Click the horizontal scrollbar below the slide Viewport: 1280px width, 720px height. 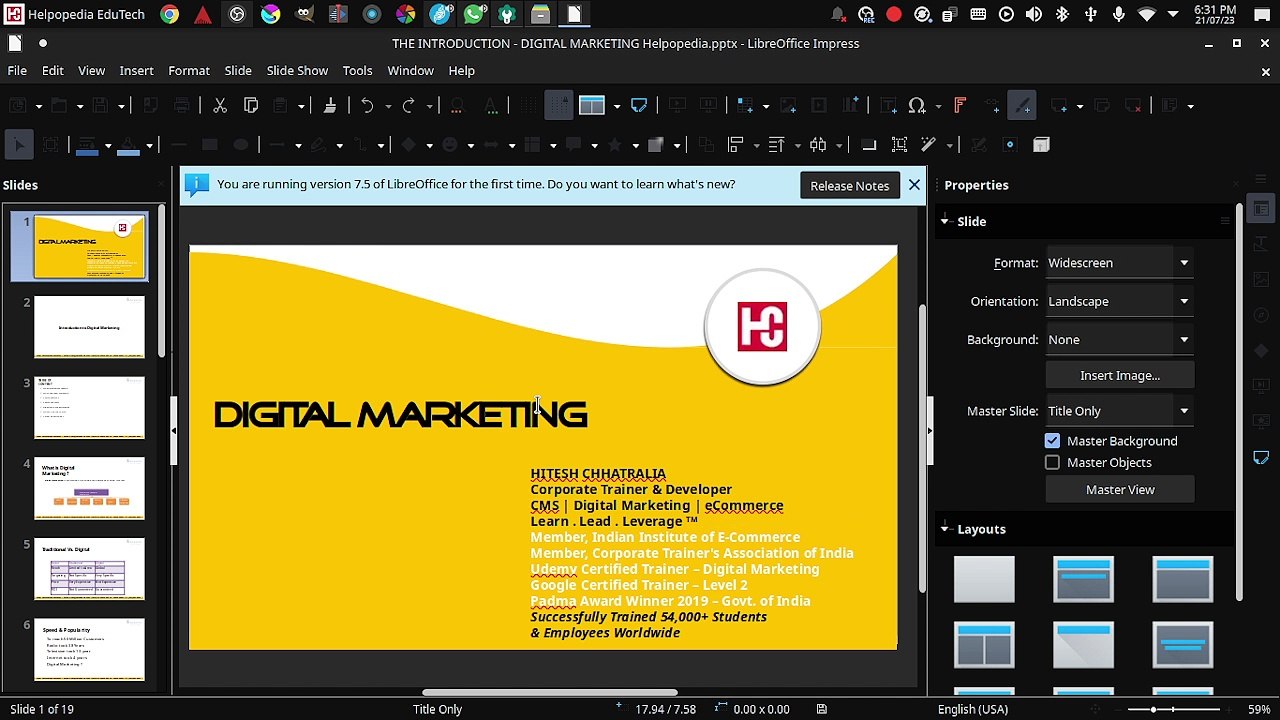(x=549, y=692)
